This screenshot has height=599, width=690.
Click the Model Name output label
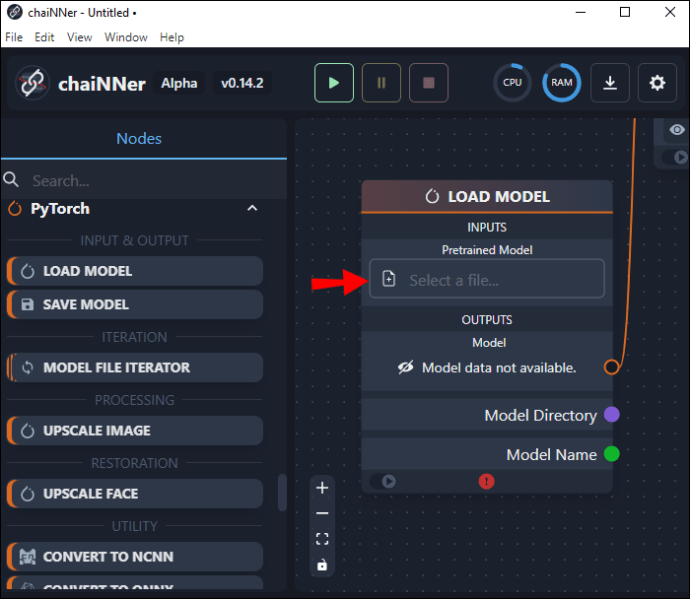click(x=551, y=454)
